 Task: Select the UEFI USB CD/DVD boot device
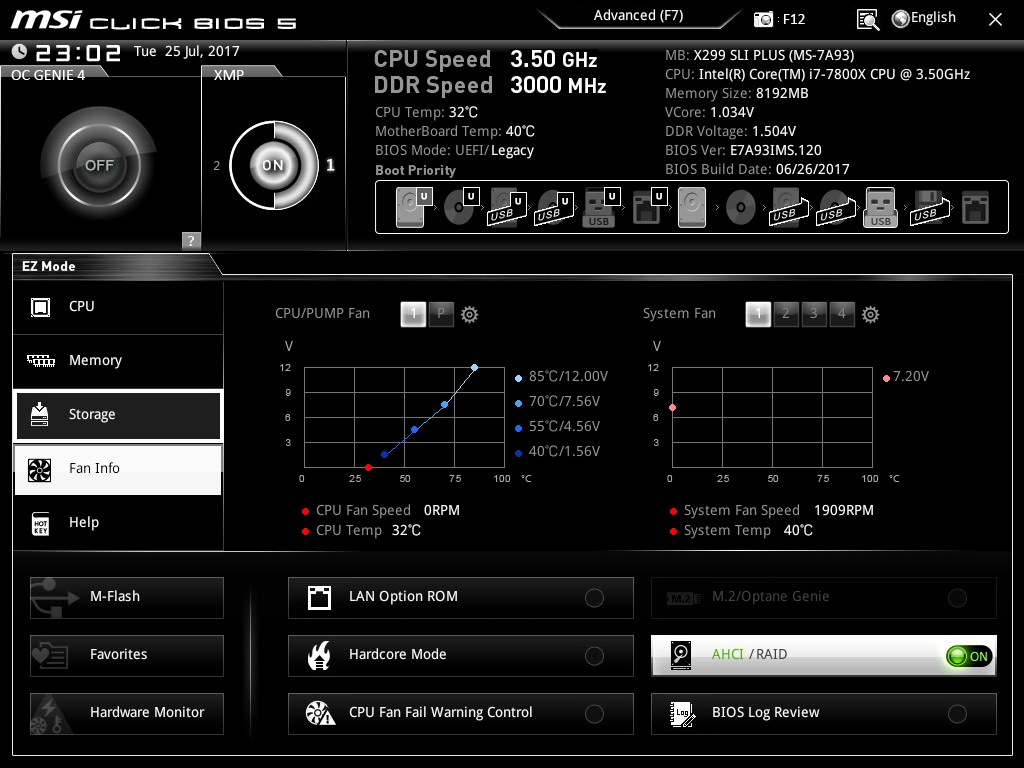(x=554, y=207)
